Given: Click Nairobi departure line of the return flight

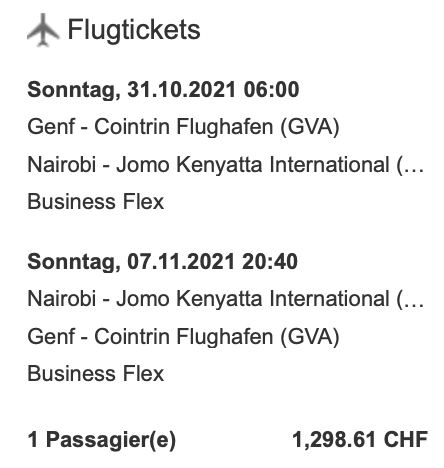Looking at the screenshot, I should 225,298.
